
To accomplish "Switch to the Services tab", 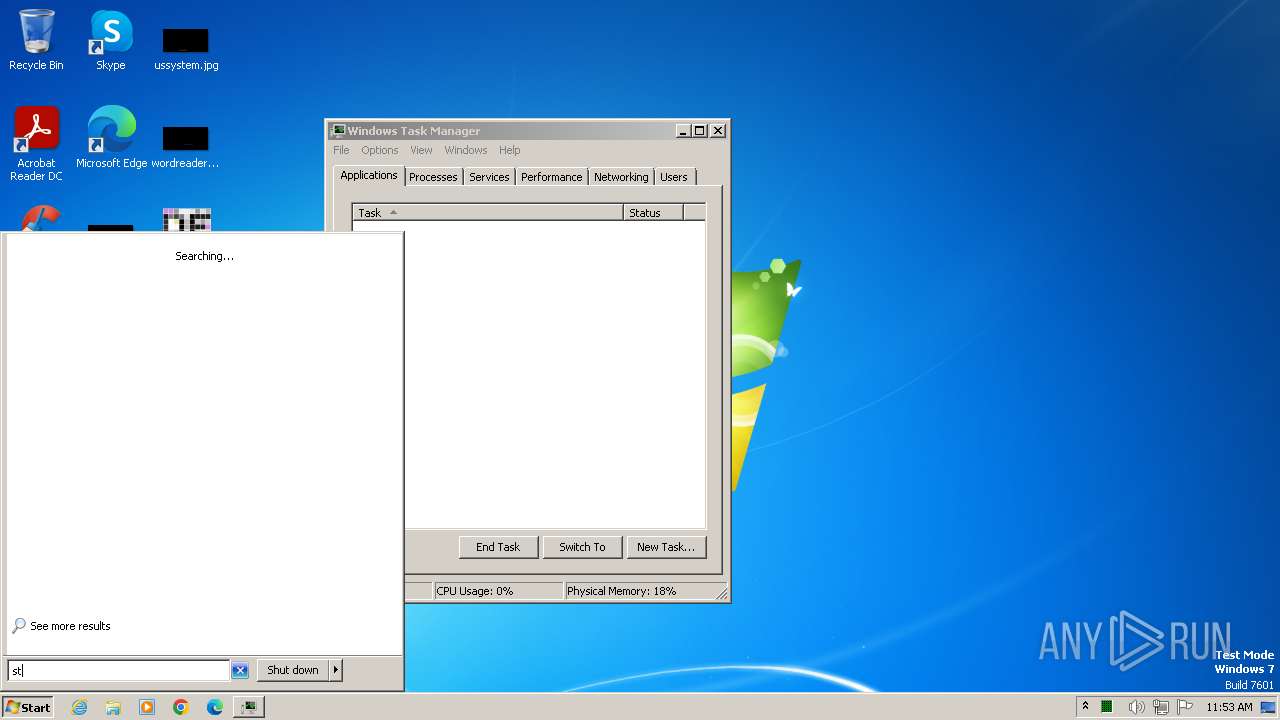I will 489,177.
